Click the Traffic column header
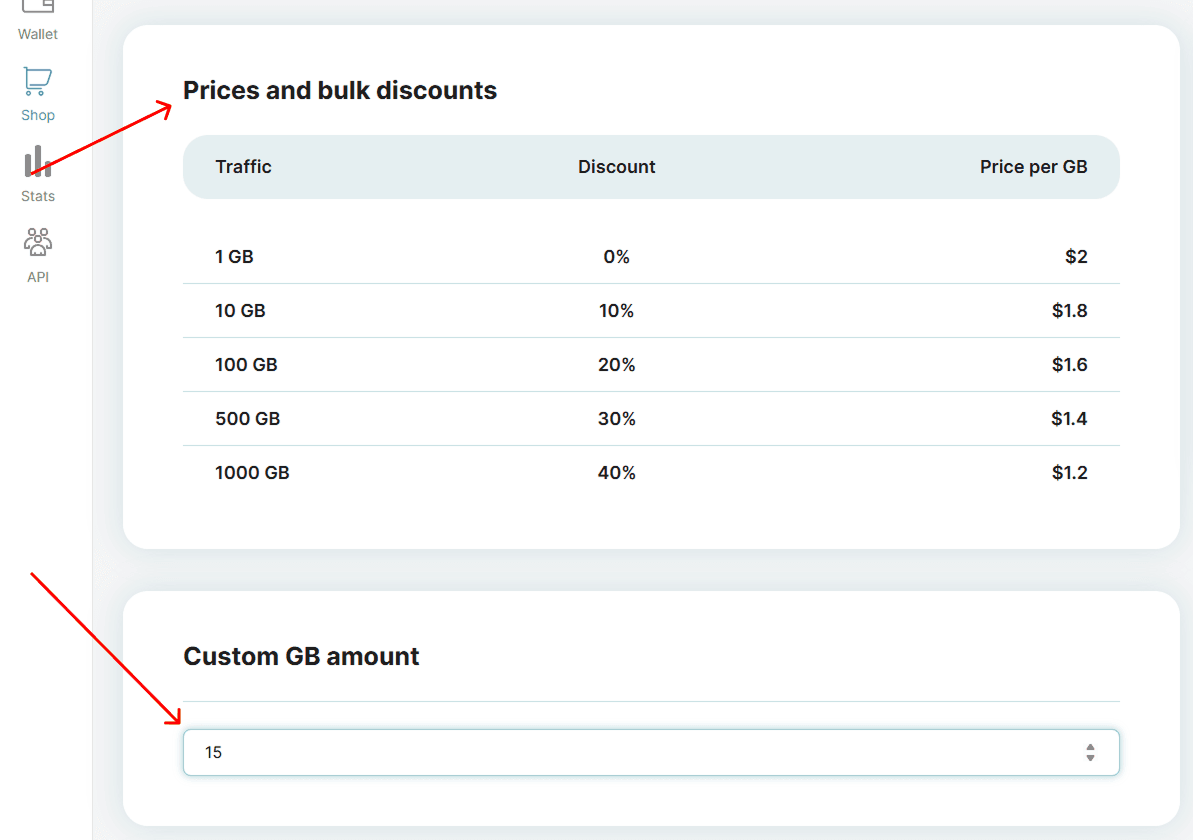The height and width of the screenshot is (840, 1193). (x=243, y=167)
